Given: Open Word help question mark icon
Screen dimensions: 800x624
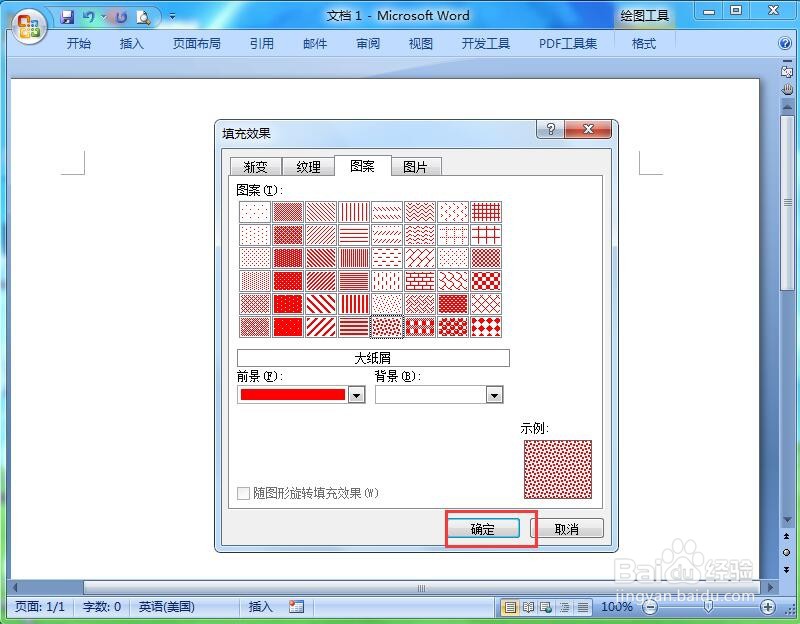Looking at the screenshot, I should pyautogui.click(x=785, y=43).
